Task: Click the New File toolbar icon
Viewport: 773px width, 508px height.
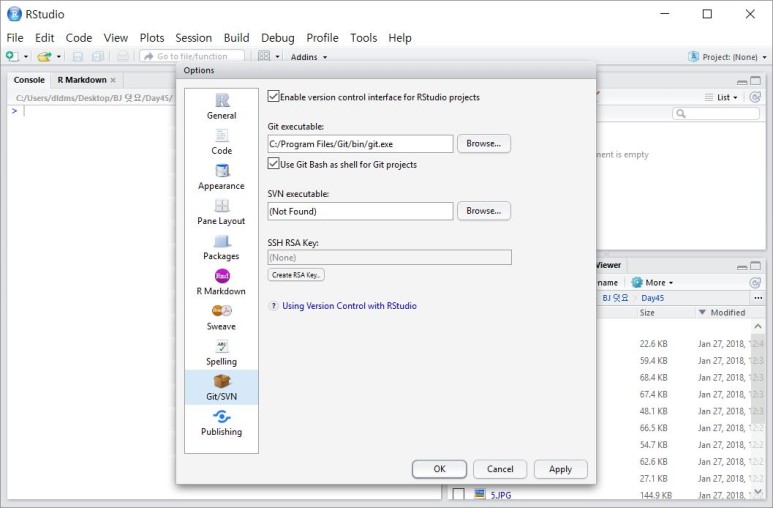Action: [12, 56]
